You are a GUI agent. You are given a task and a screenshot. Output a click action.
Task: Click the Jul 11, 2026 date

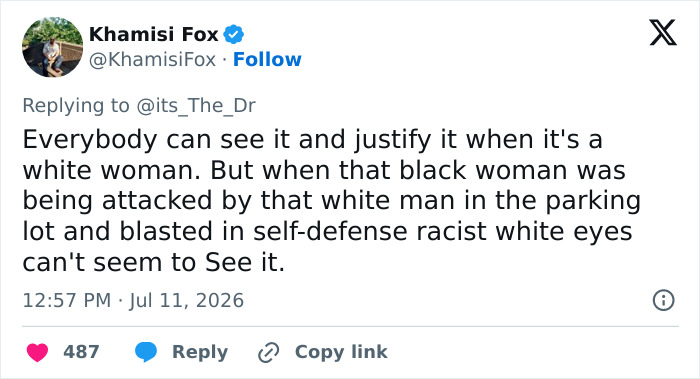[187, 300]
